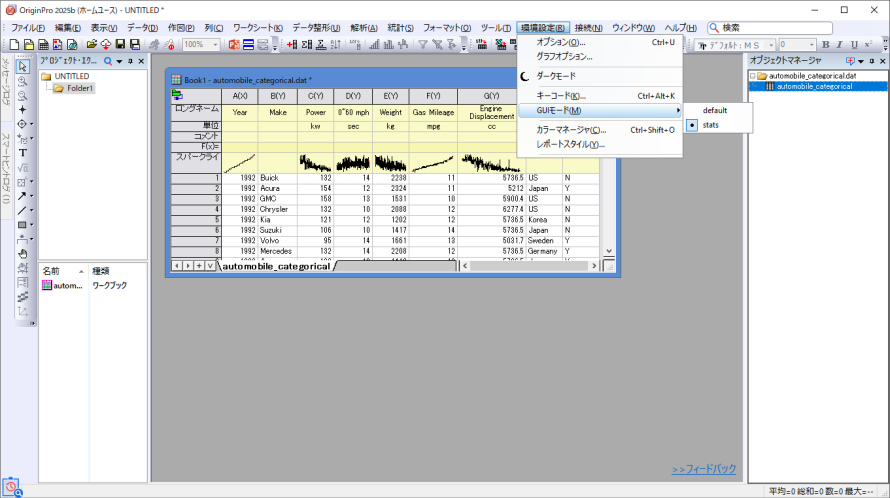Click the Add New Column icon
This screenshot has height=498, width=890.
292,44
